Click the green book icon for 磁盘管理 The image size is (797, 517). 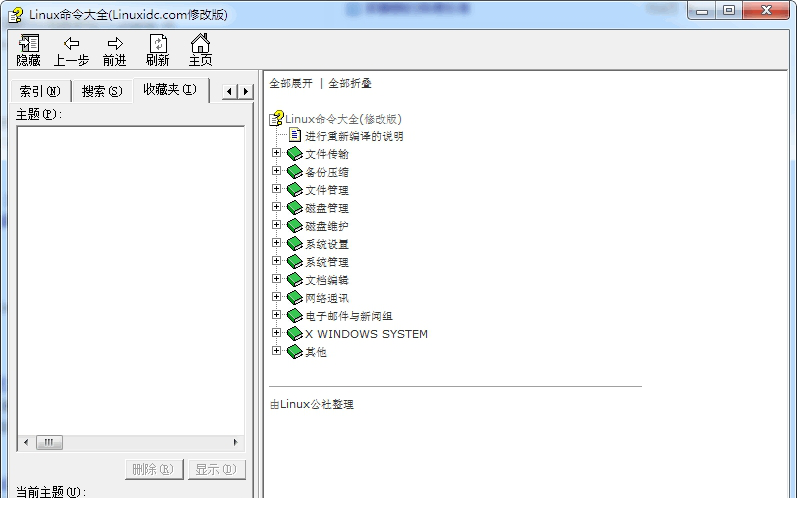(295, 207)
